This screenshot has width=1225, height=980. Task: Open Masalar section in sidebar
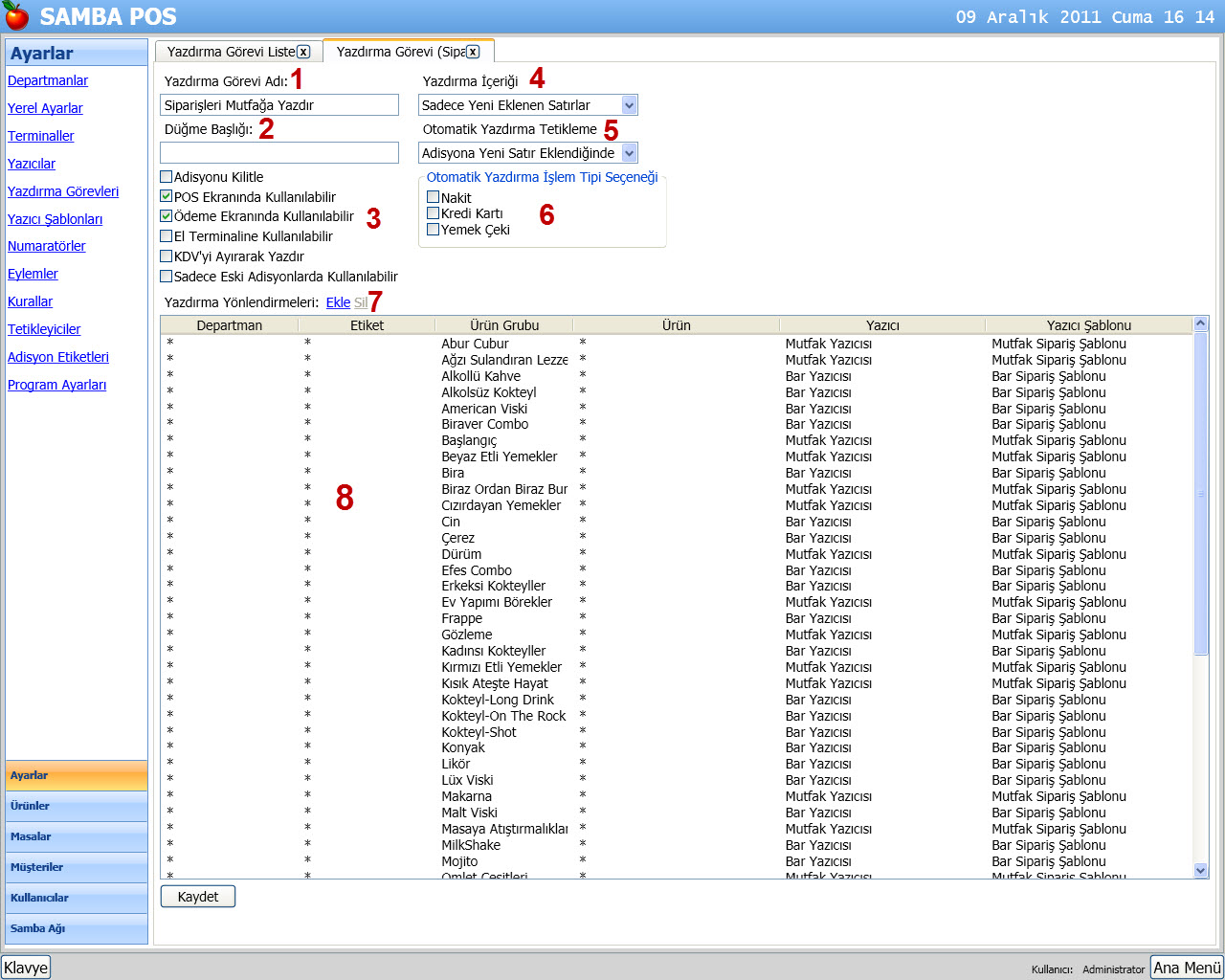77,836
